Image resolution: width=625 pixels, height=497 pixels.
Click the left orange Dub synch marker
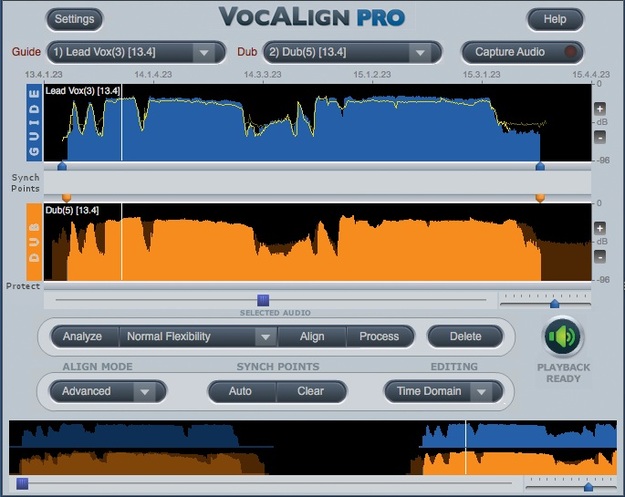[67, 198]
